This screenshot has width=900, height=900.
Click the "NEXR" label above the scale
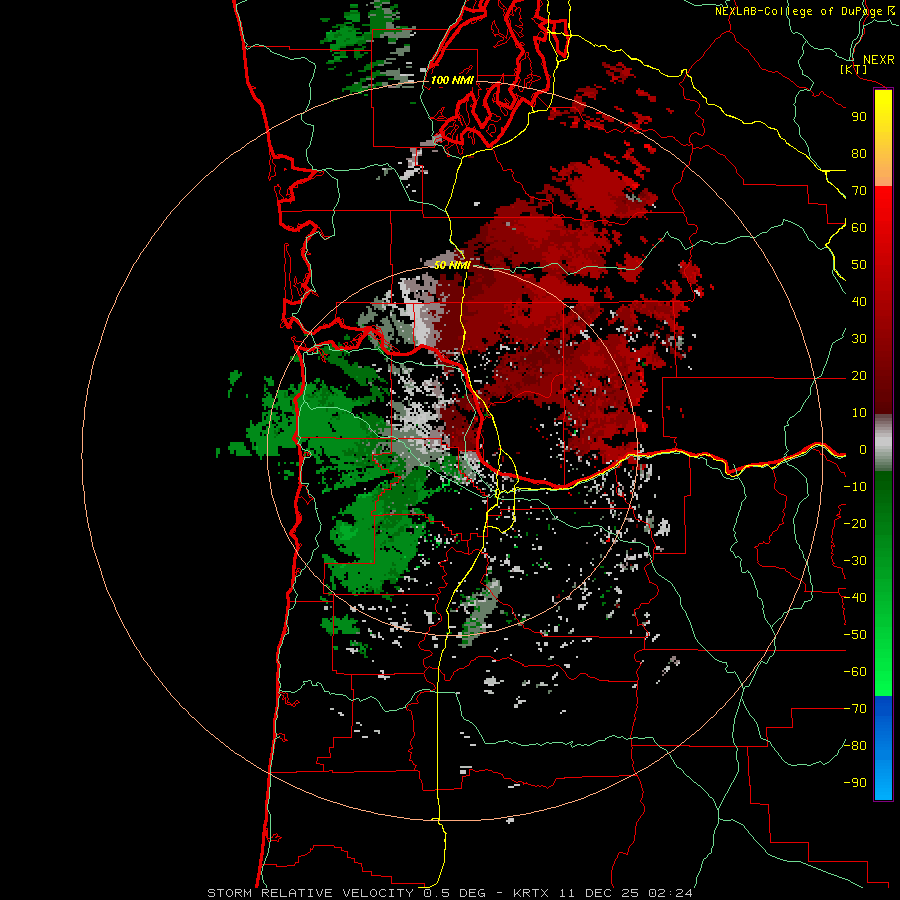tap(879, 60)
